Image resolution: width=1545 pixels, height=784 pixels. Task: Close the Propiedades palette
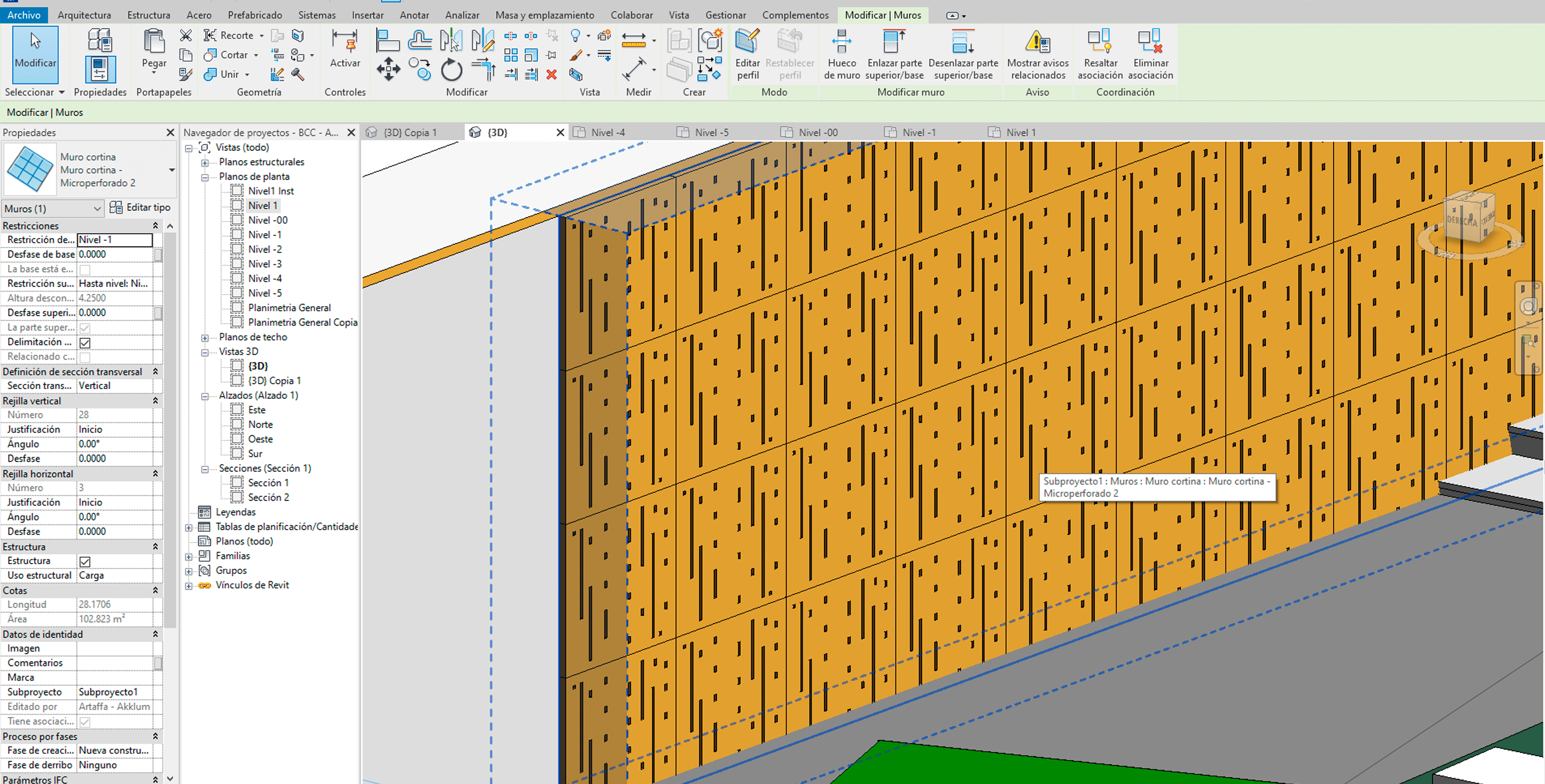[x=170, y=132]
